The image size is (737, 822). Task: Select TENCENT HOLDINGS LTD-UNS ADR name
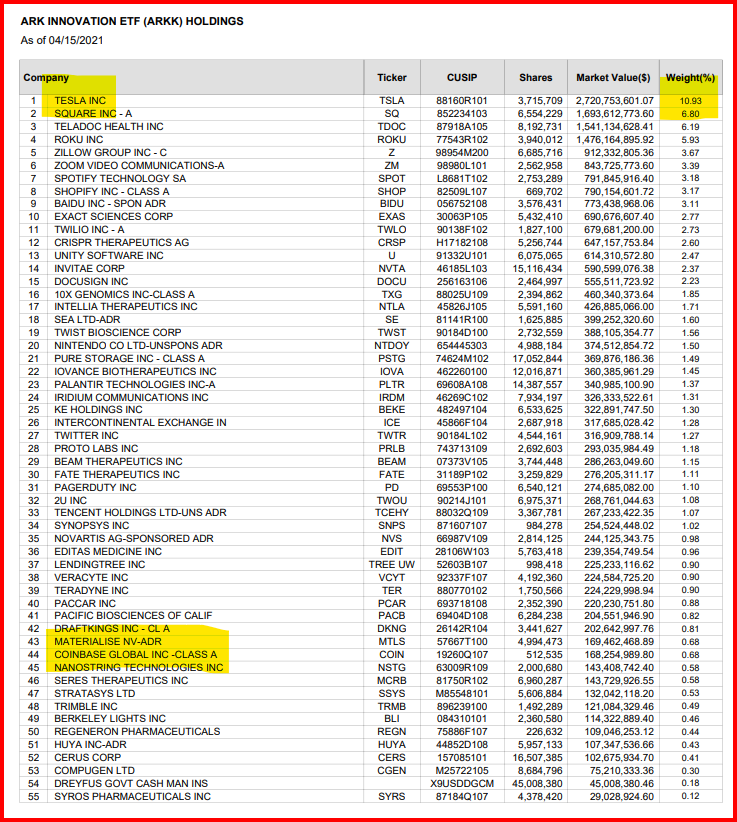click(x=140, y=513)
